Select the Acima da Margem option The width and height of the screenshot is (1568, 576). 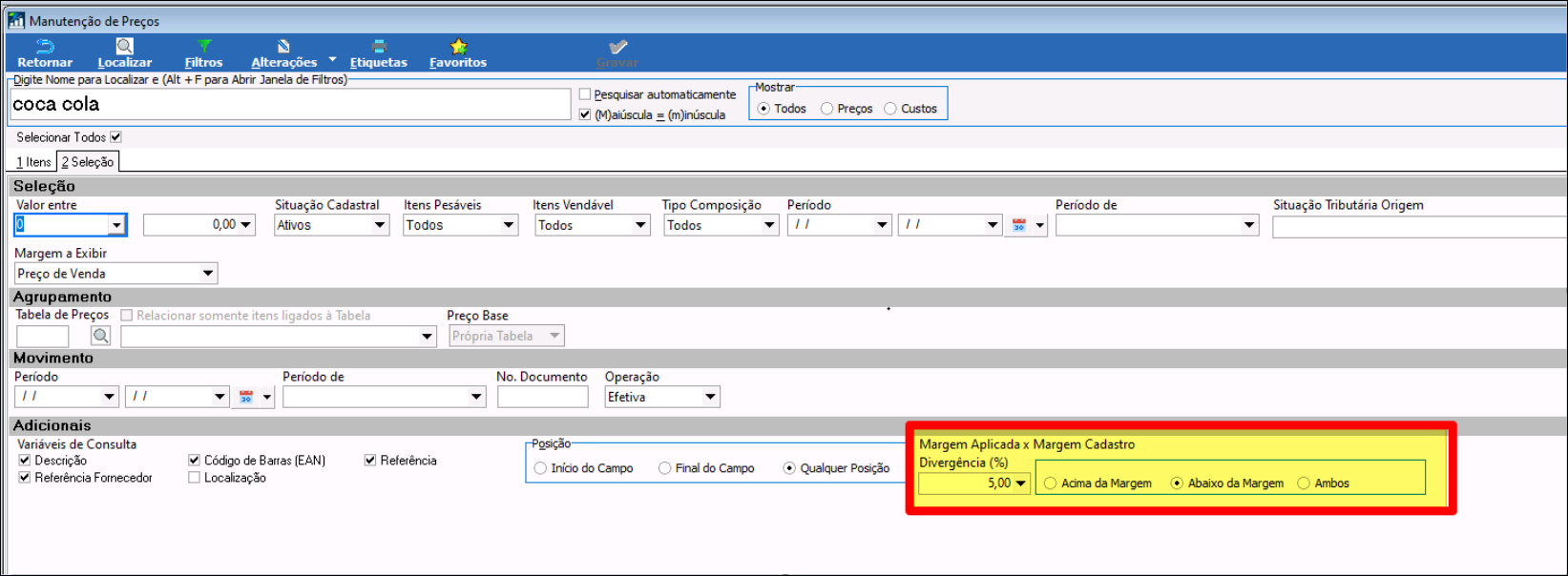tap(1051, 483)
